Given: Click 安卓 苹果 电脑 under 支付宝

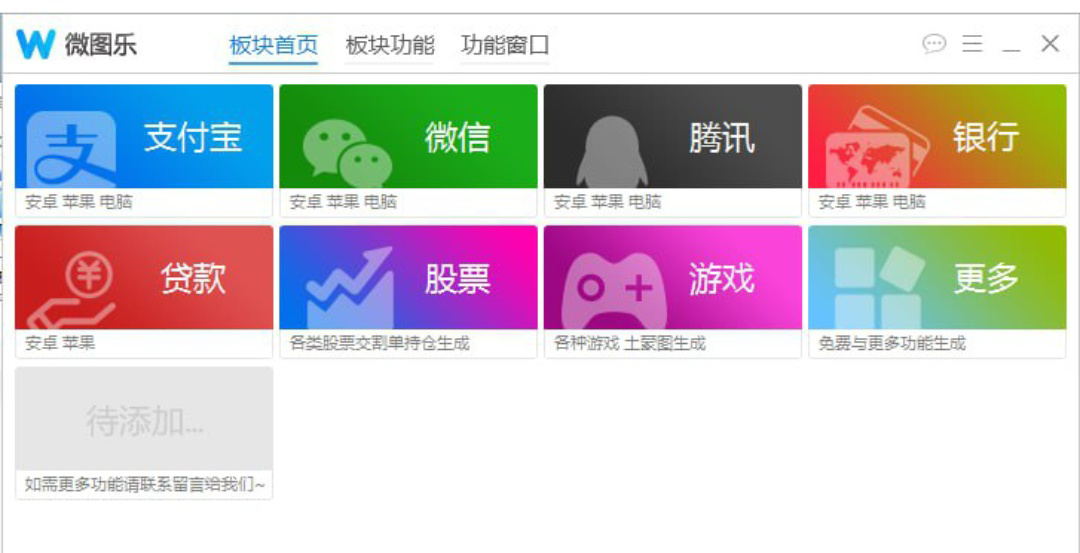Looking at the screenshot, I should [79, 202].
